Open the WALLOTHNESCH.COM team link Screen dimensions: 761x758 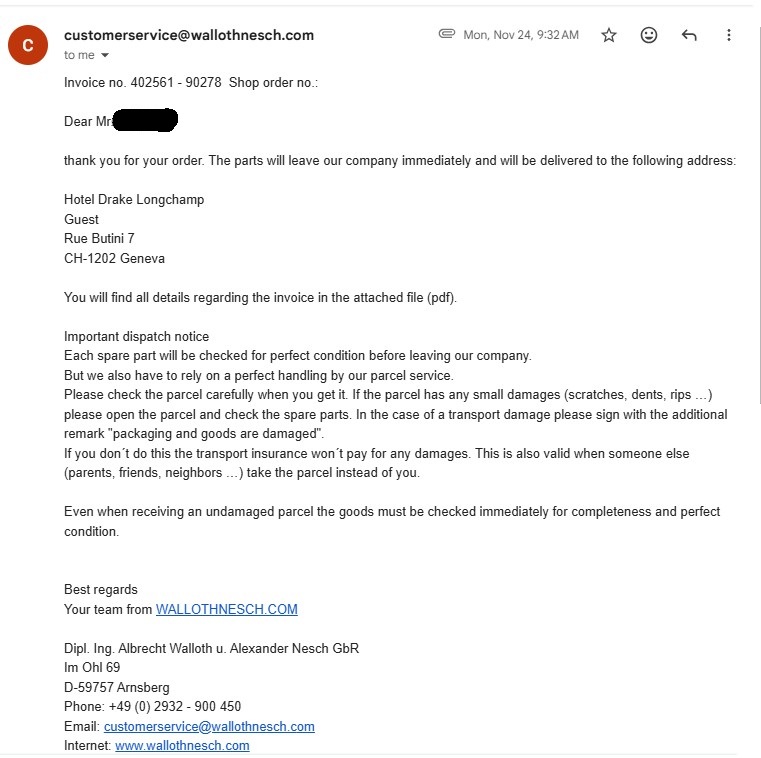point(227,609)
